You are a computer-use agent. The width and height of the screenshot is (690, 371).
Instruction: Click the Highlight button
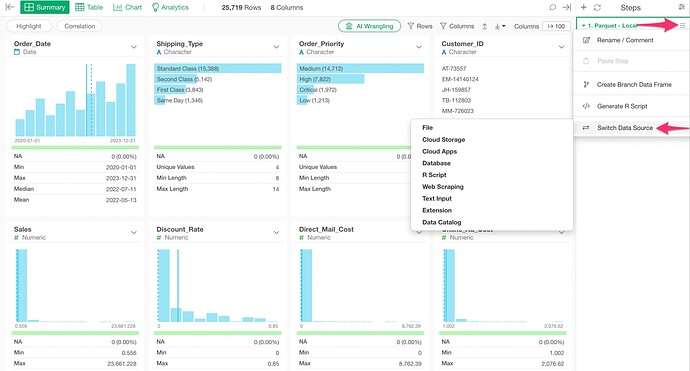tap(29, 26)
